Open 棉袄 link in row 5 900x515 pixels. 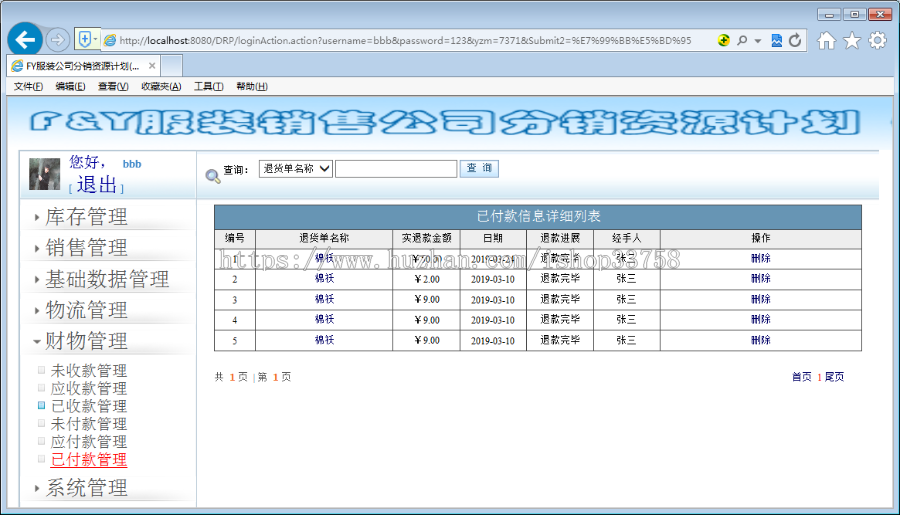coord(324,340)
